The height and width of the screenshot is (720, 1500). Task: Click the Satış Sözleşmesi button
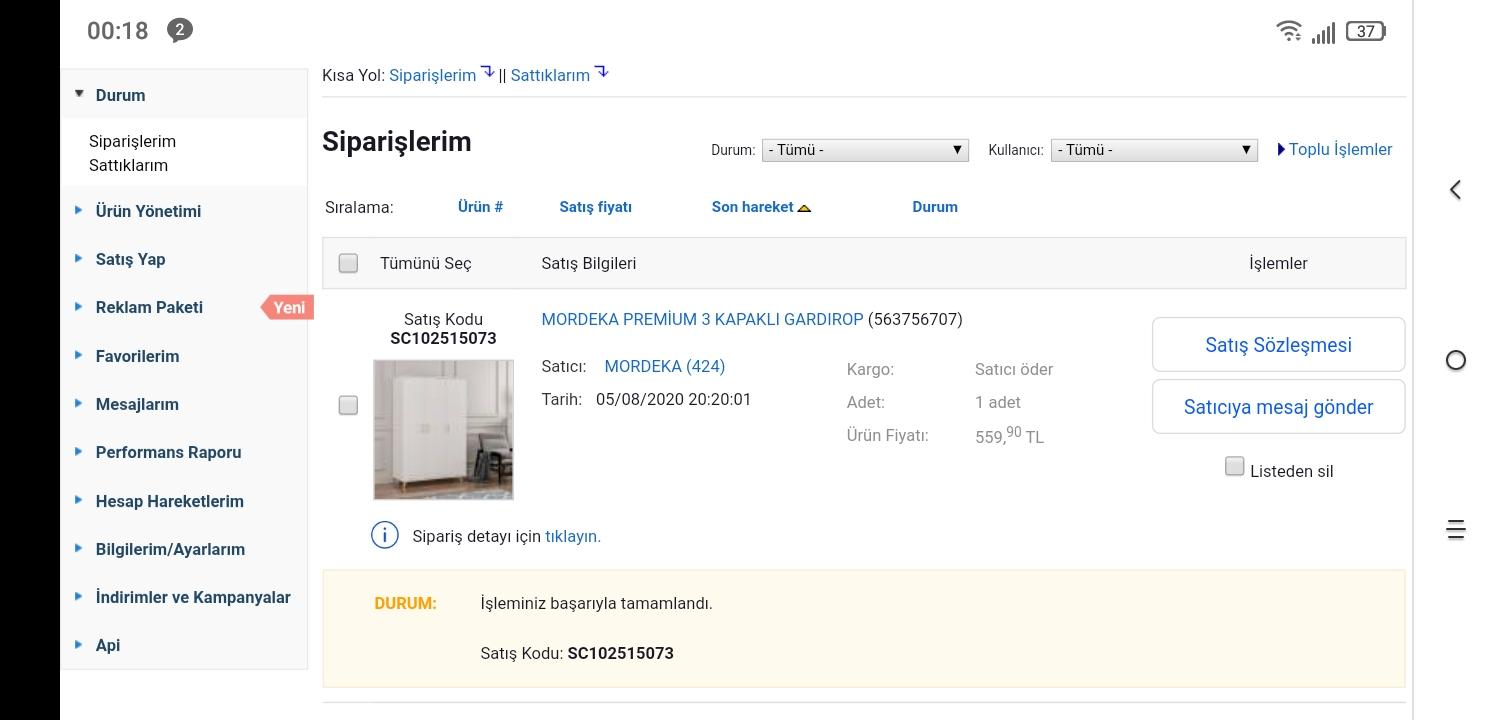(x=1278, y=345)
